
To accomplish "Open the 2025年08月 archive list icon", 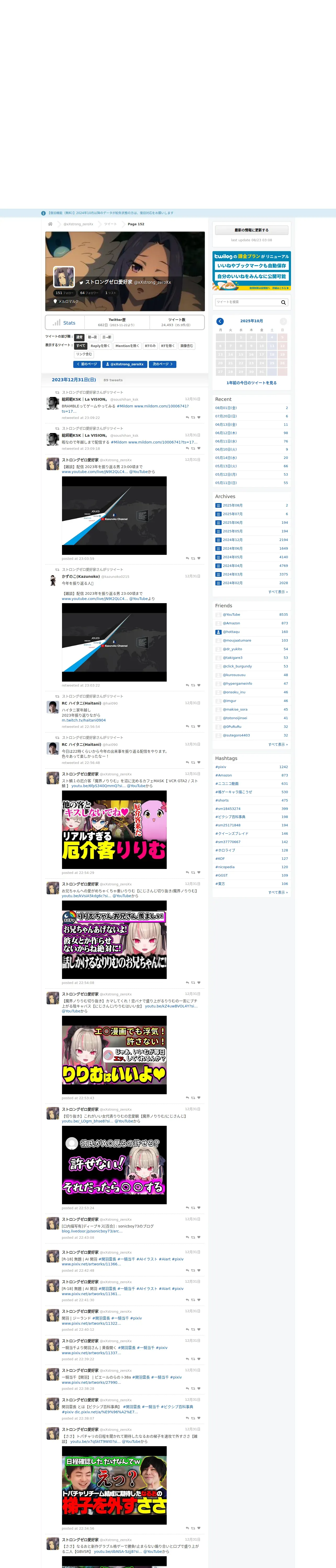I will 218,505.
